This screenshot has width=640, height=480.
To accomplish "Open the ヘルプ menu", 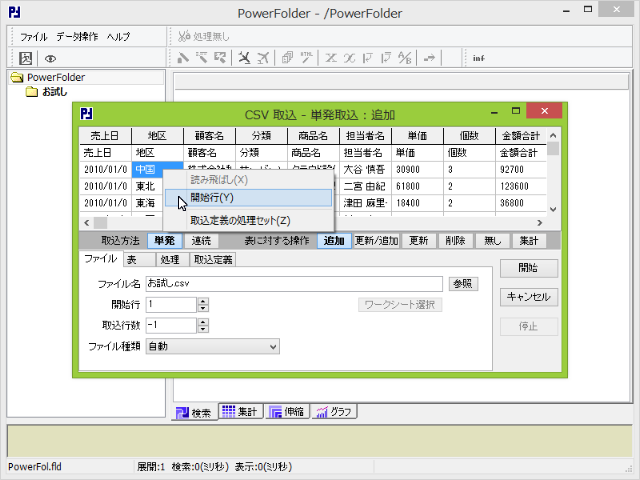I will (x=118, y=37).
